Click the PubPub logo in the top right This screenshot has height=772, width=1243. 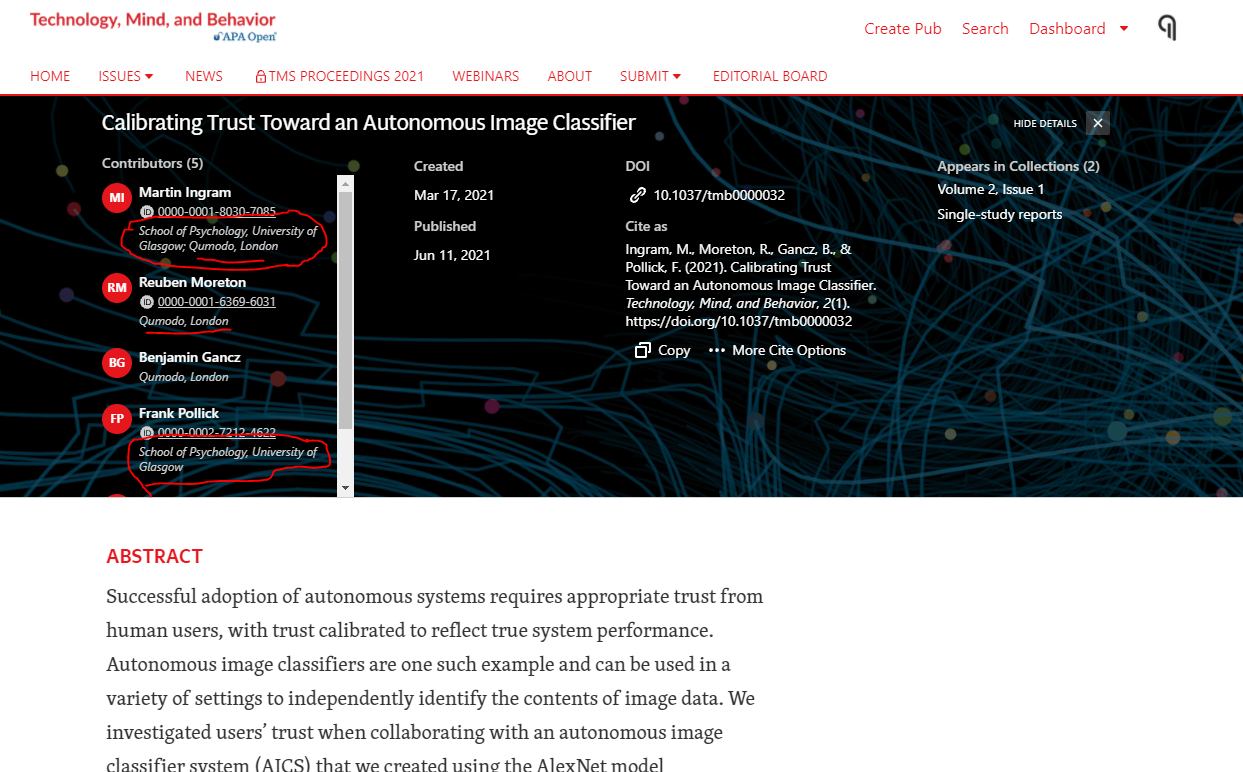click(x=1166, y=28)
